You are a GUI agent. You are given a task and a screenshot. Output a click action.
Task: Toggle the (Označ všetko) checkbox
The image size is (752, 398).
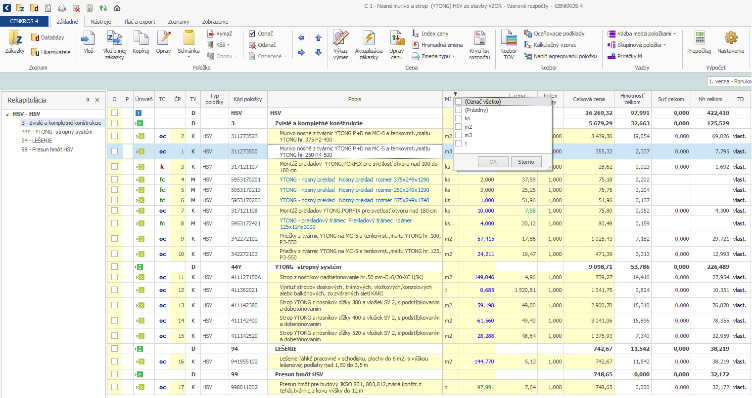point(458,102)
